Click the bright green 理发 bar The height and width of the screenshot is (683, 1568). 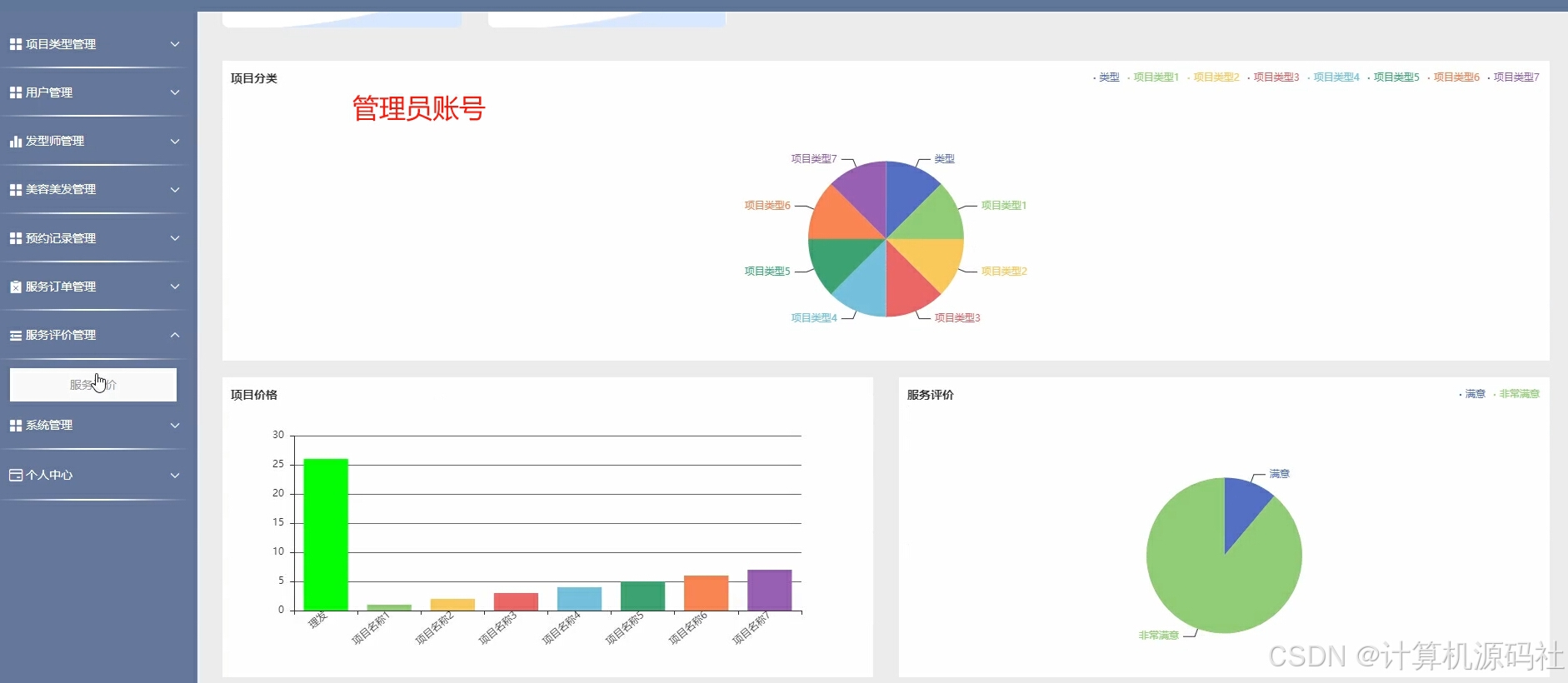(326, 535)
